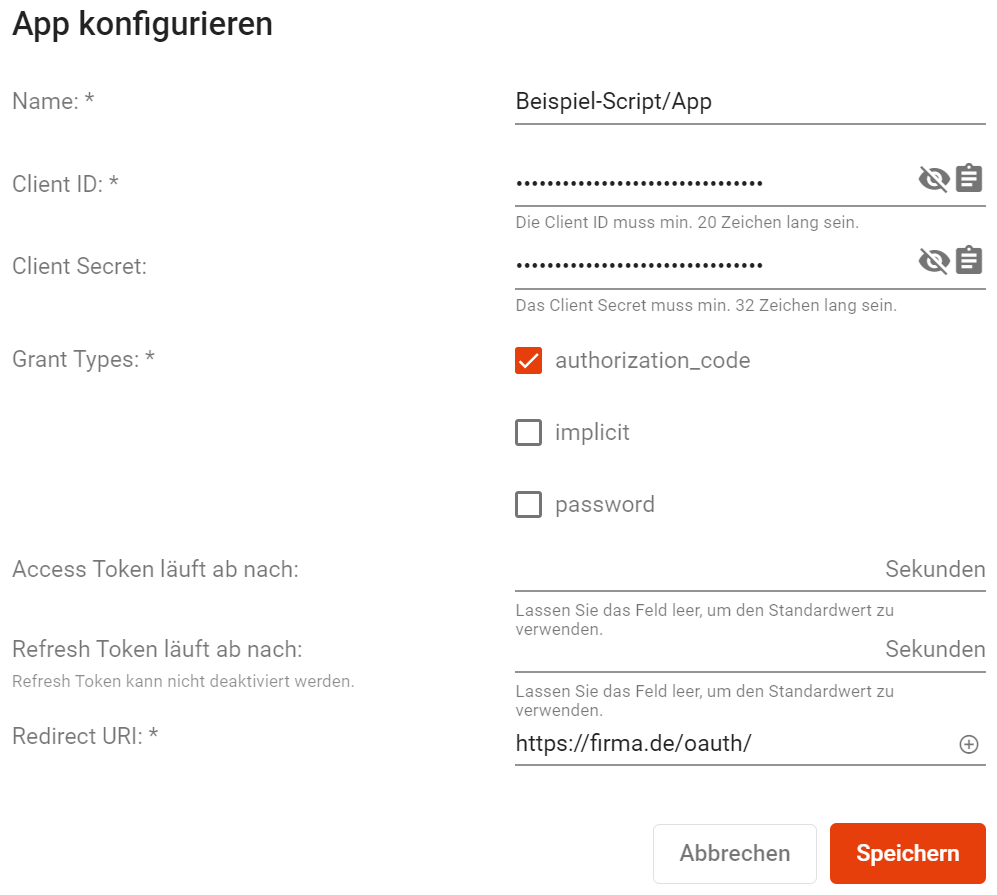Screen dimensions: 997x895
Task: Focus the masked Client ID input field
Action: tap(712, 184)
